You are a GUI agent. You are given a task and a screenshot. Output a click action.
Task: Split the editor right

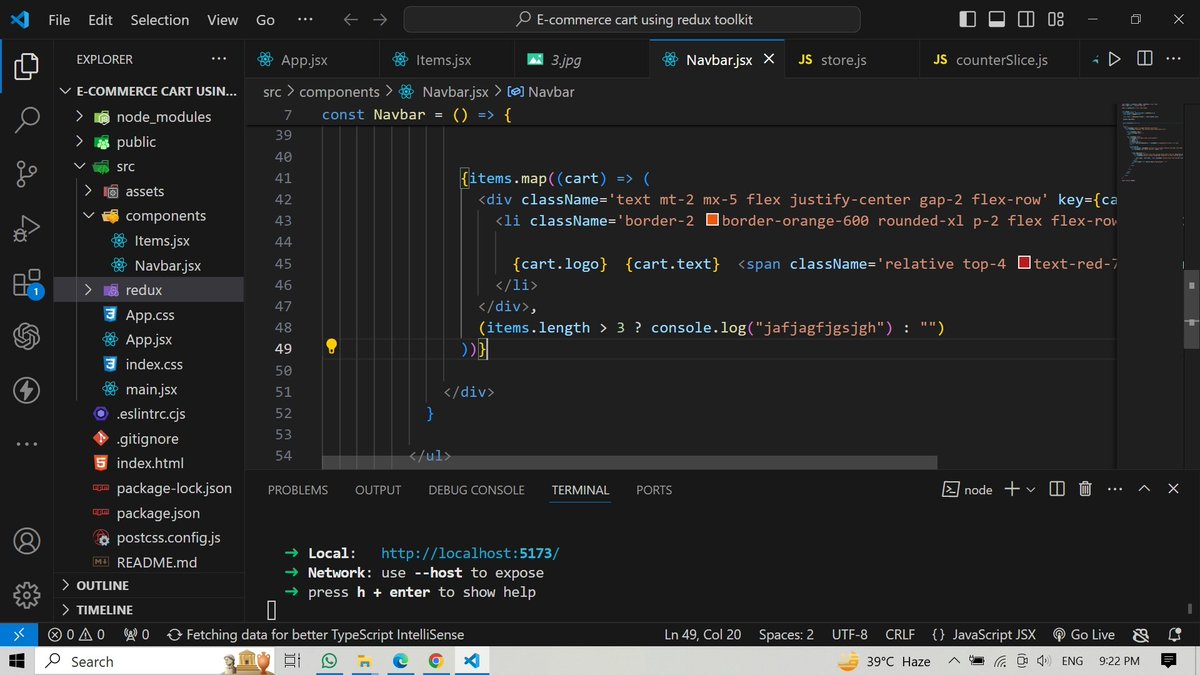pos(1145,60)
